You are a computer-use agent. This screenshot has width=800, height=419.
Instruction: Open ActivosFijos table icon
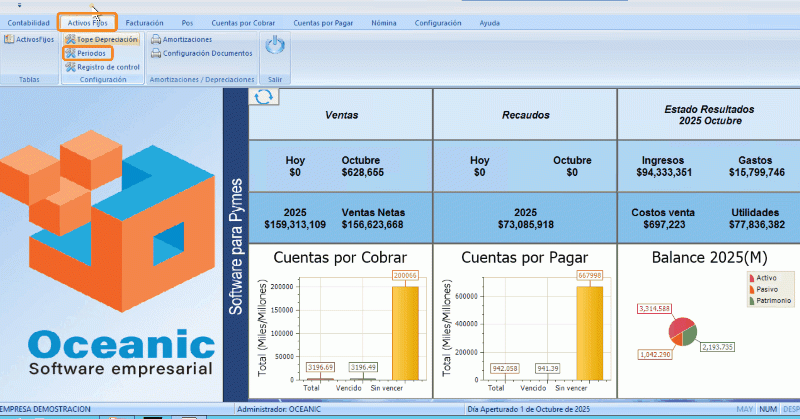9,39
